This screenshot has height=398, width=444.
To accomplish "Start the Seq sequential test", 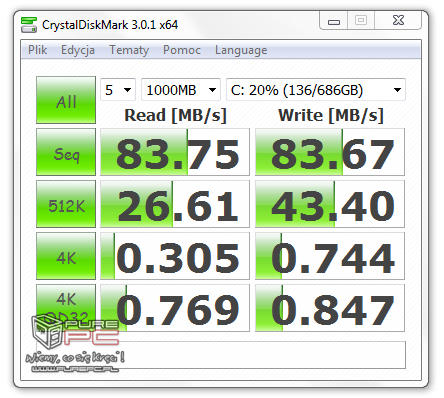I will point(66,152).
